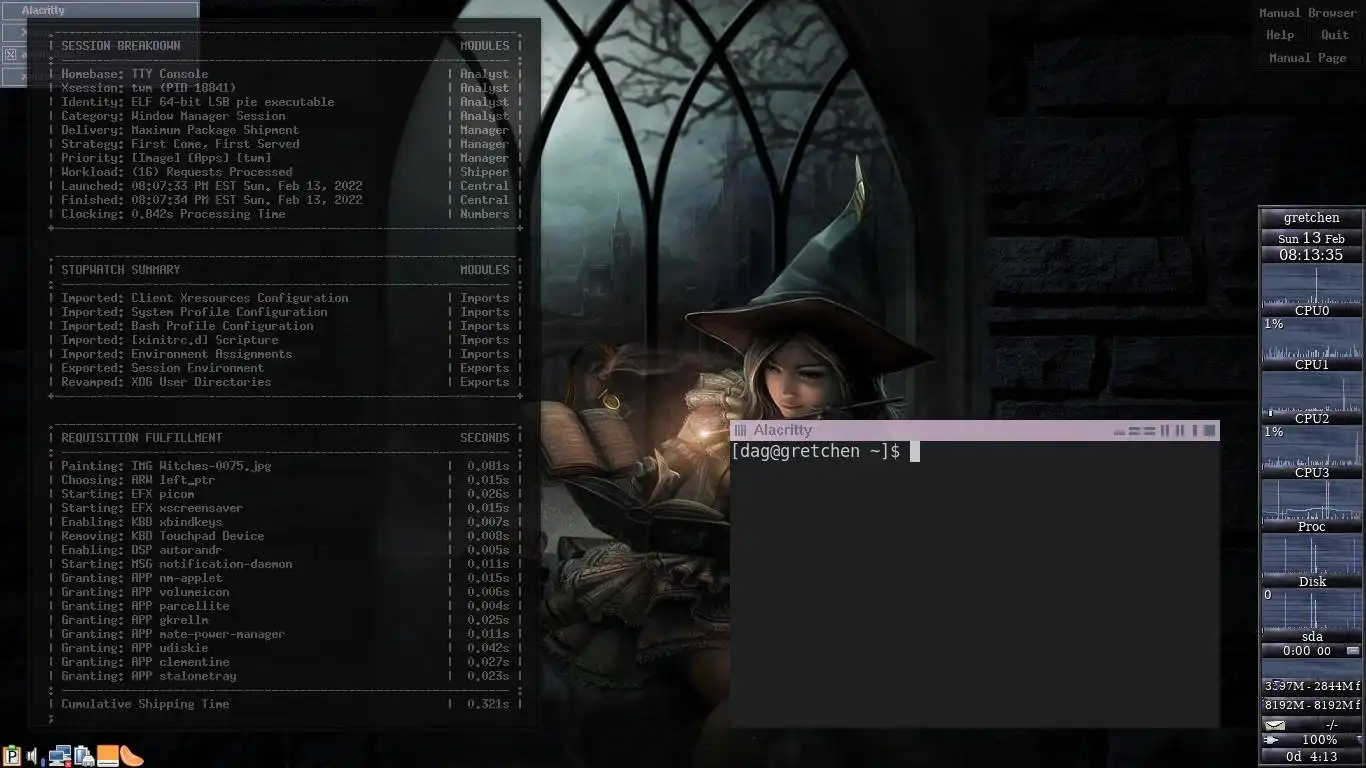Click the 08:13:35 clock in GKrellM

pos(1311,255)
